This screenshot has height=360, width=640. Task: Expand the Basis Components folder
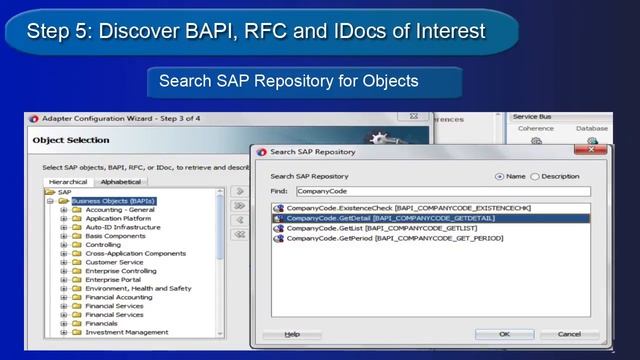[x=64, y=236]
